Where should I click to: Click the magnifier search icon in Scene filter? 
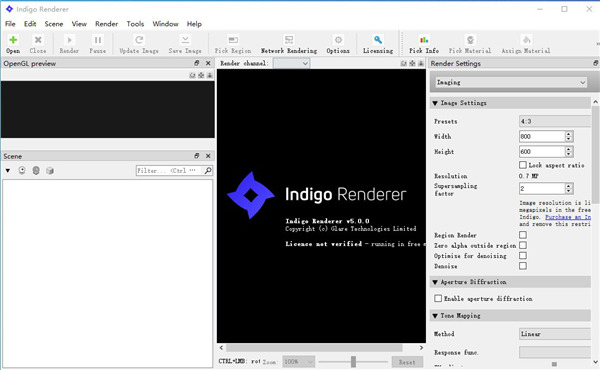click(208, 170)
